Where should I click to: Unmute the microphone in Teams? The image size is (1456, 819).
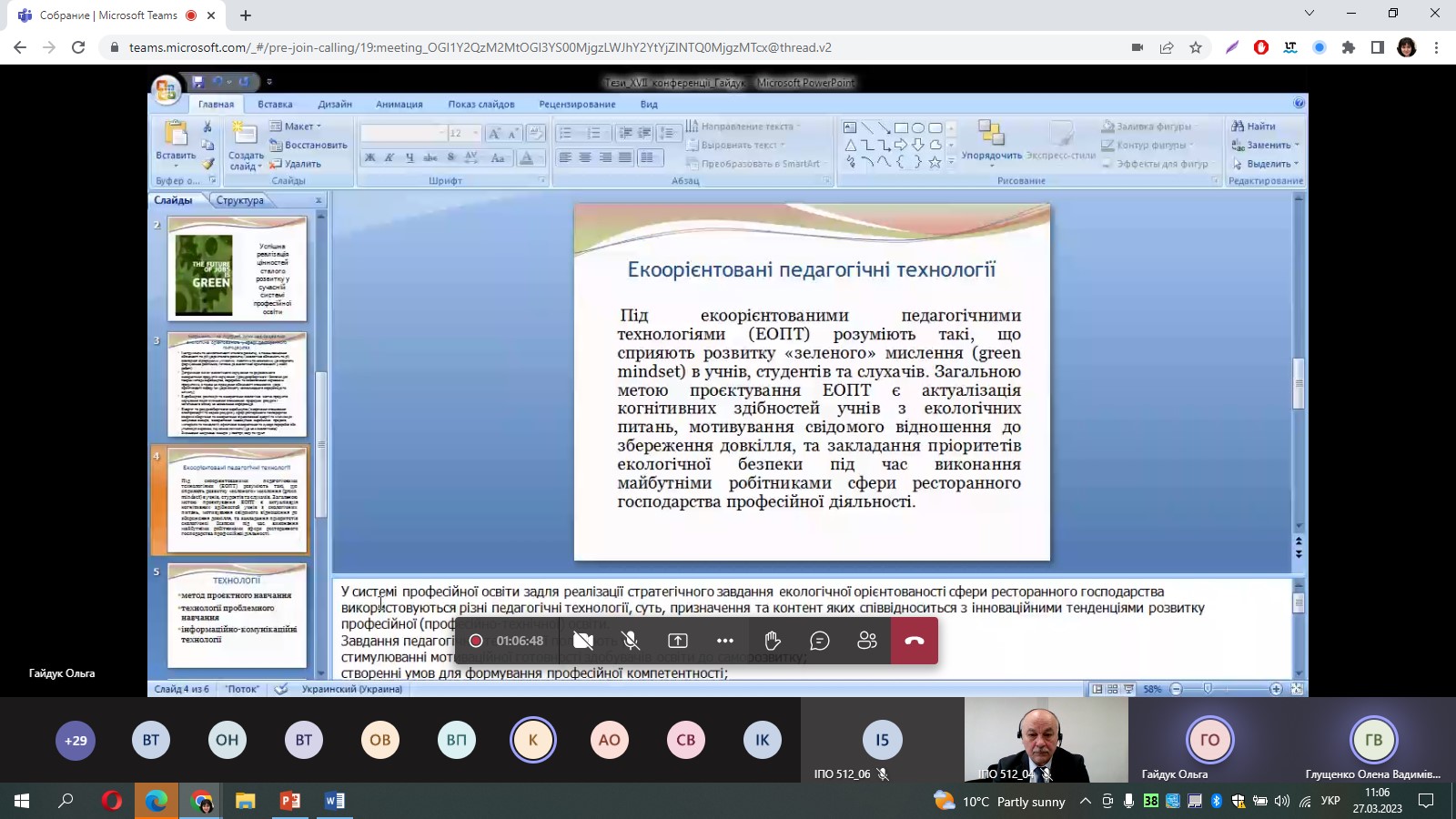coord(630,641)
